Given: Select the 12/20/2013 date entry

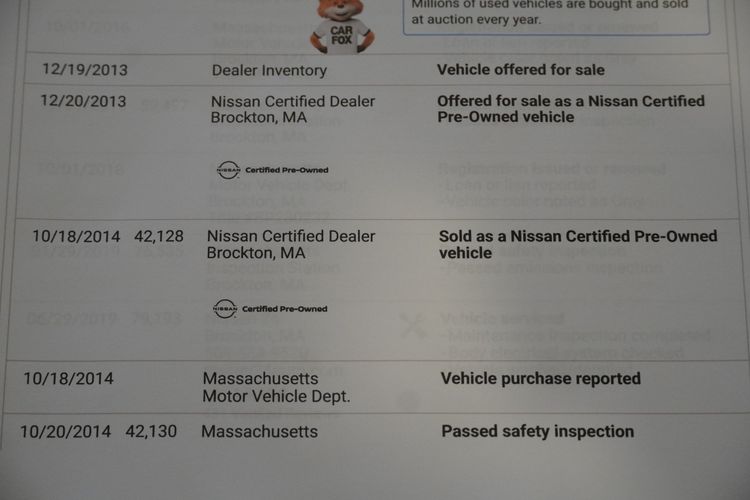Looking at the screenshot, I should (84, 101).
